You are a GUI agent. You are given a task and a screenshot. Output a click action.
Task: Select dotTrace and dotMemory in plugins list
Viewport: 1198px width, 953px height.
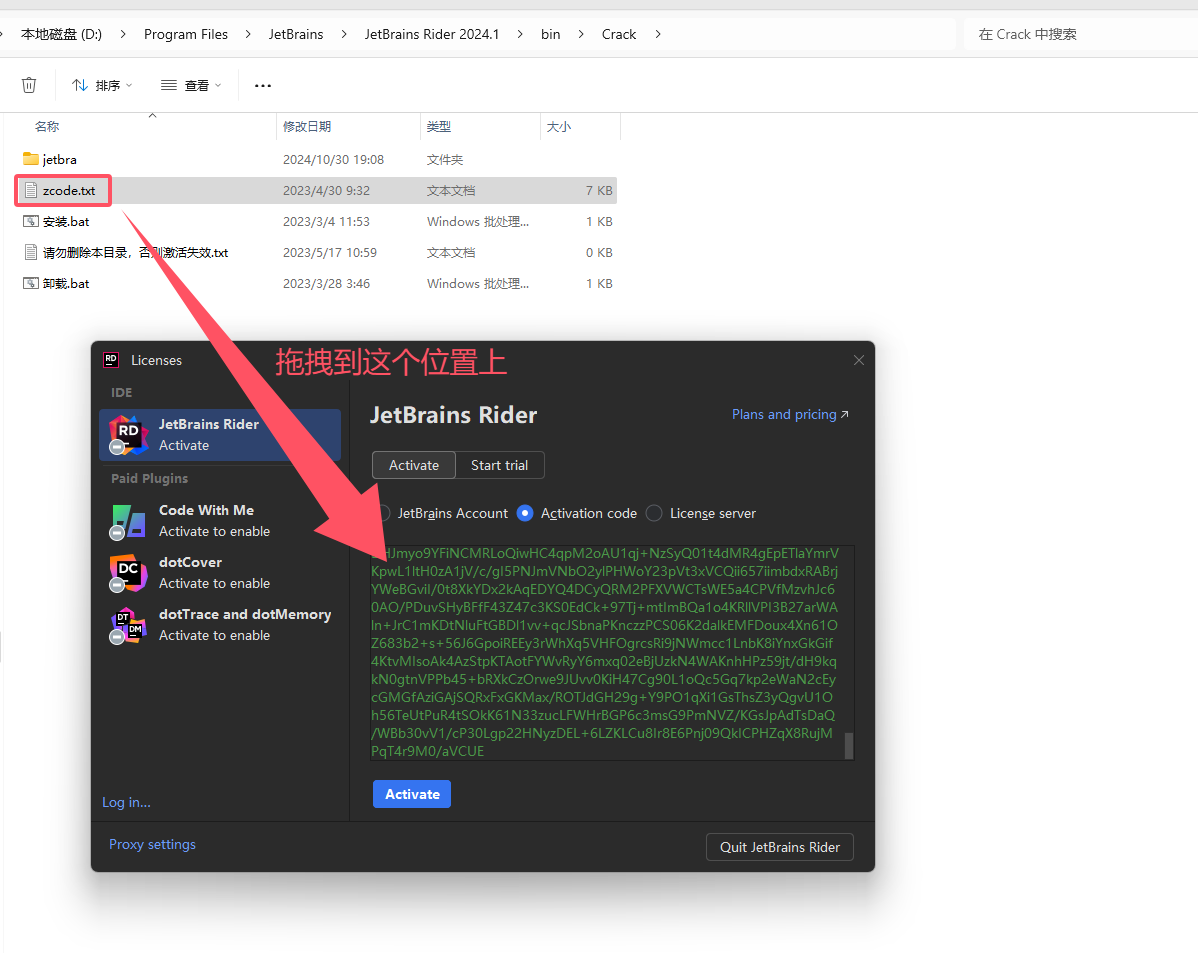(220, 624)
